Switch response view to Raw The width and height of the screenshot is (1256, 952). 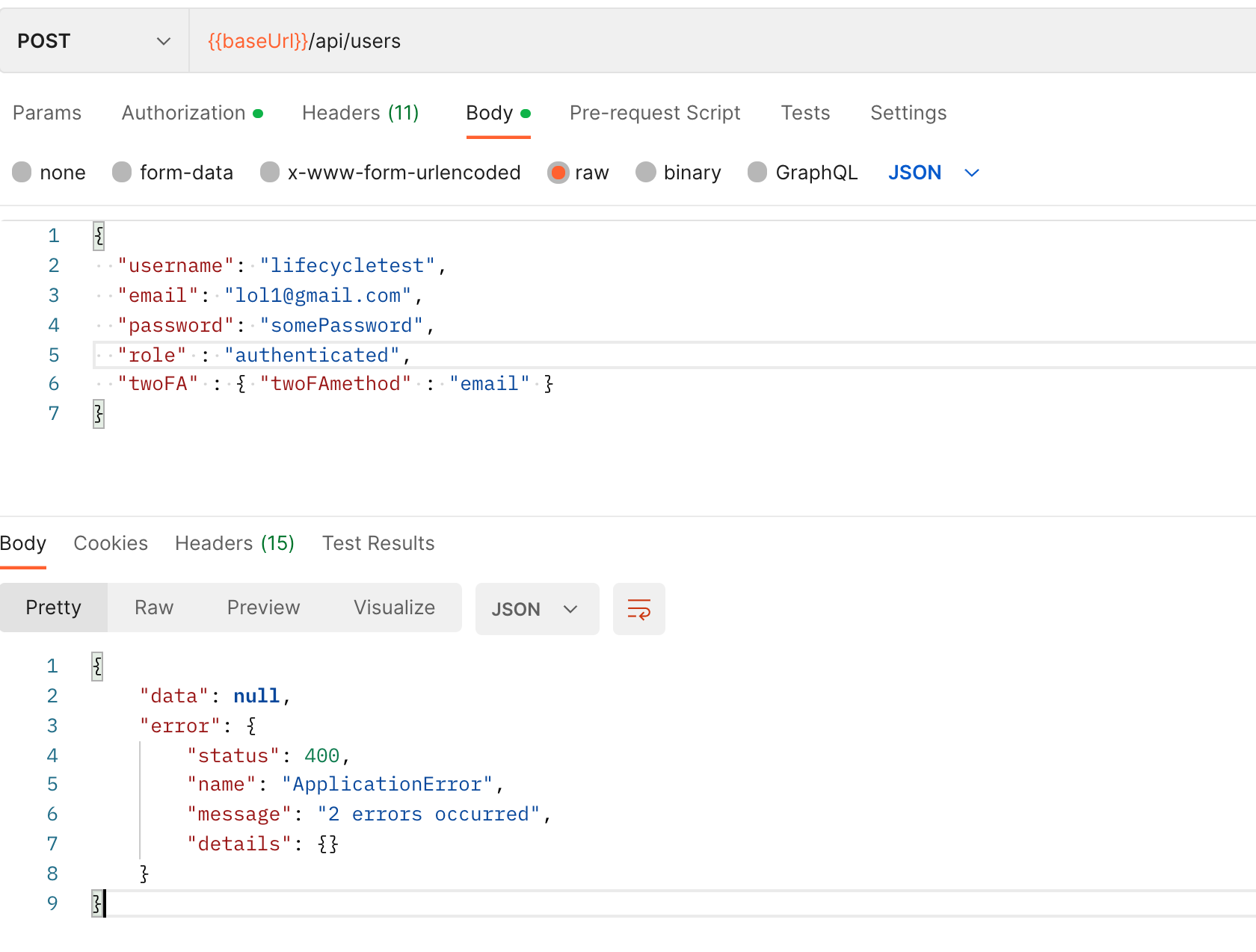(x=153, y=608)
